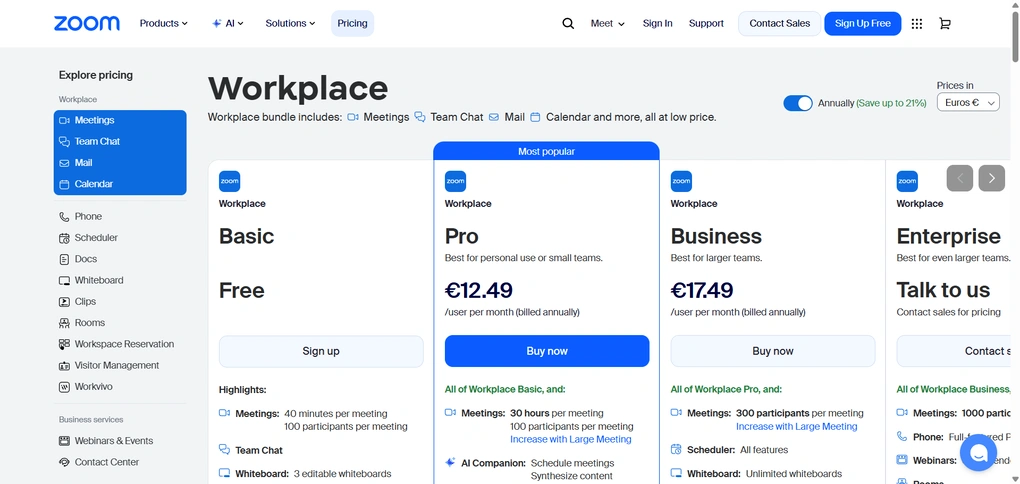
Task: Click the previous plans arrow button
Action: (960, 178)
